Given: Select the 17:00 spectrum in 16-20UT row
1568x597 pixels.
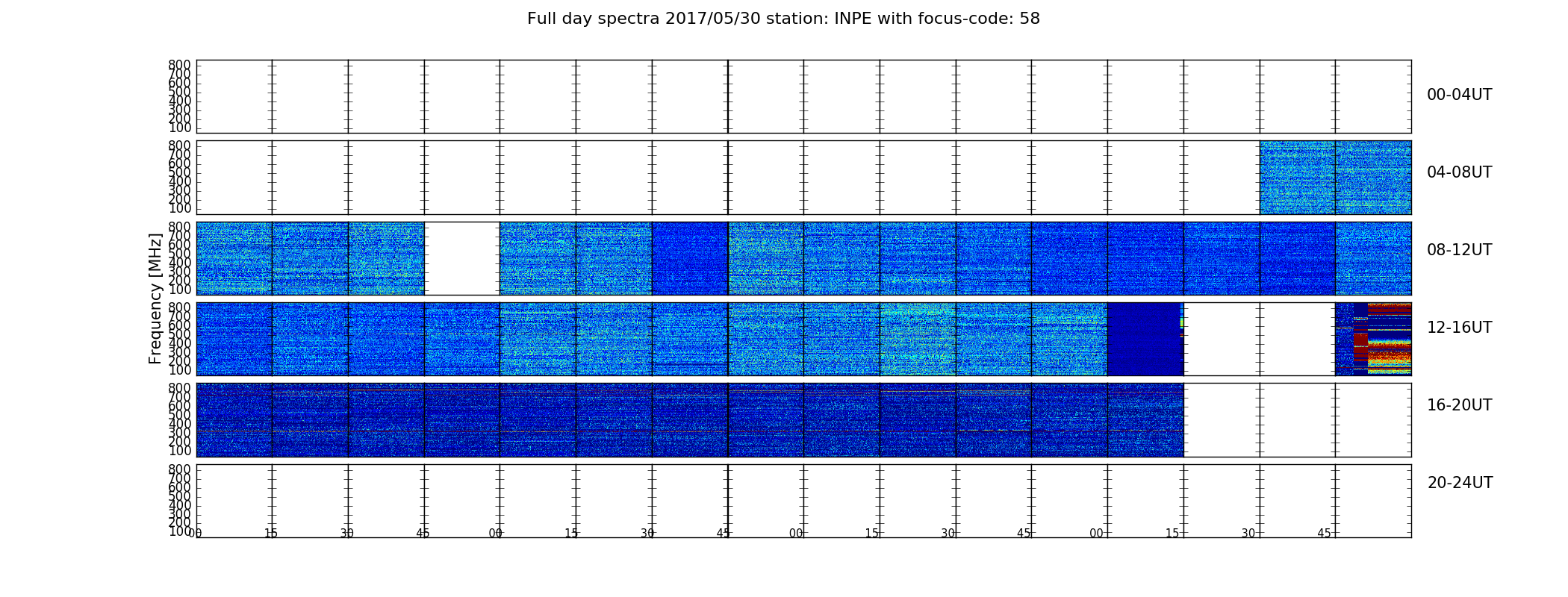Looking at the screenshot, I should pos(538,420).
